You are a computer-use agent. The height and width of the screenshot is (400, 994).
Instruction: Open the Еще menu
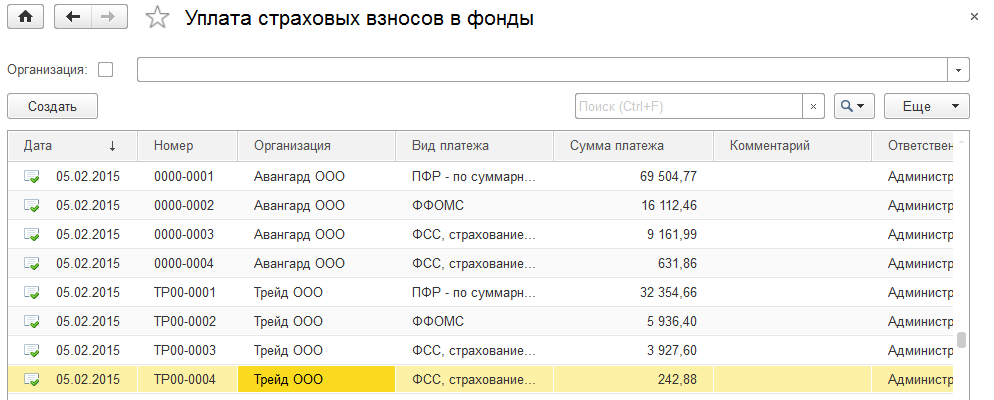click(927, 106)
